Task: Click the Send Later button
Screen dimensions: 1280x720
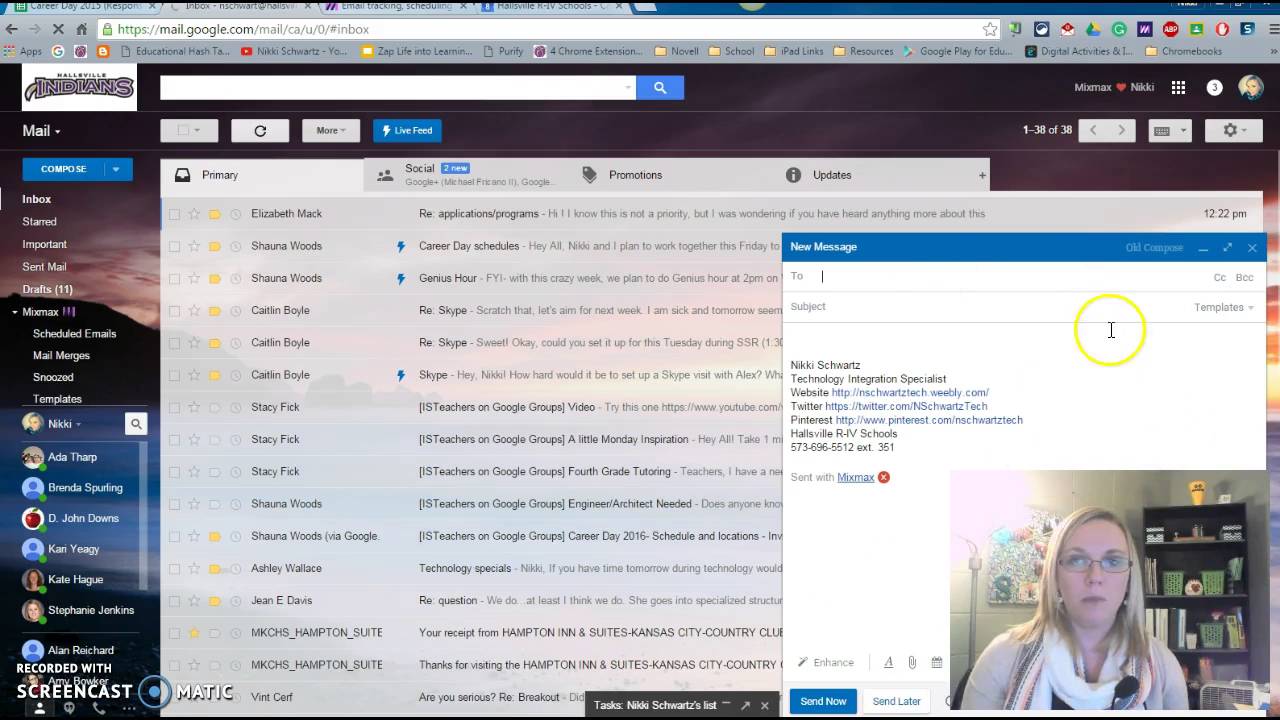Action: point(896,701)
